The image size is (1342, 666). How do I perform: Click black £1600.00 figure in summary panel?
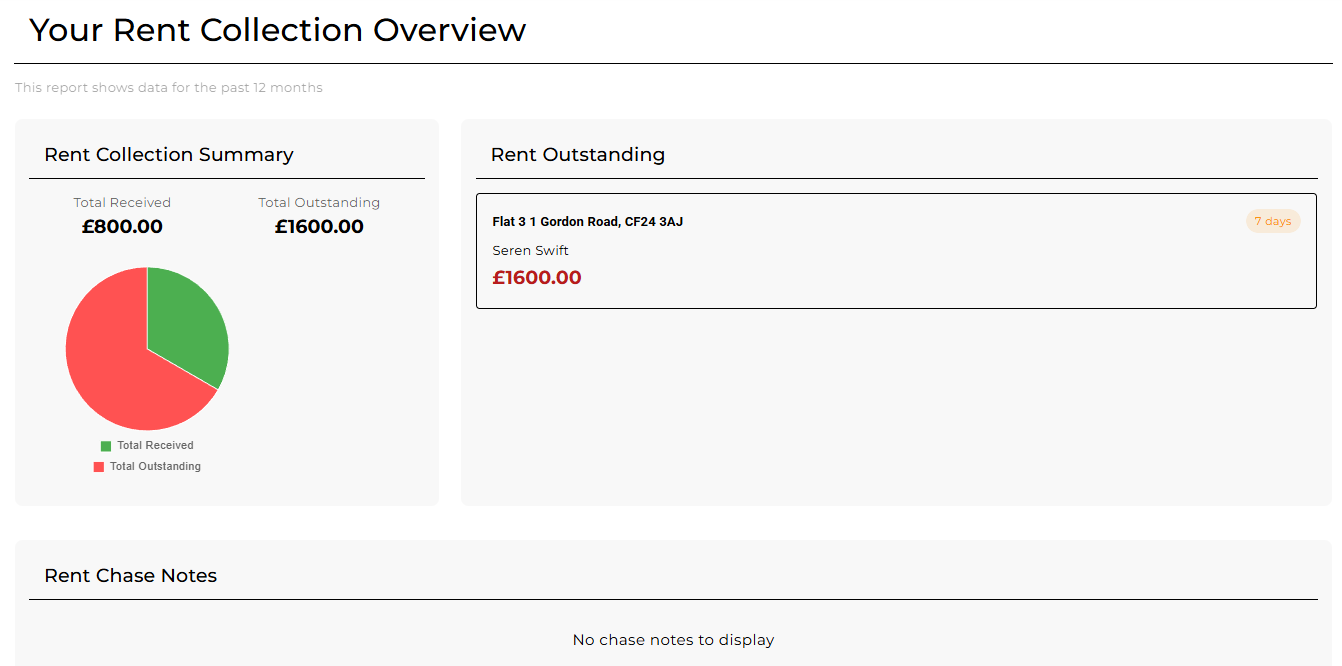(319, 227)
